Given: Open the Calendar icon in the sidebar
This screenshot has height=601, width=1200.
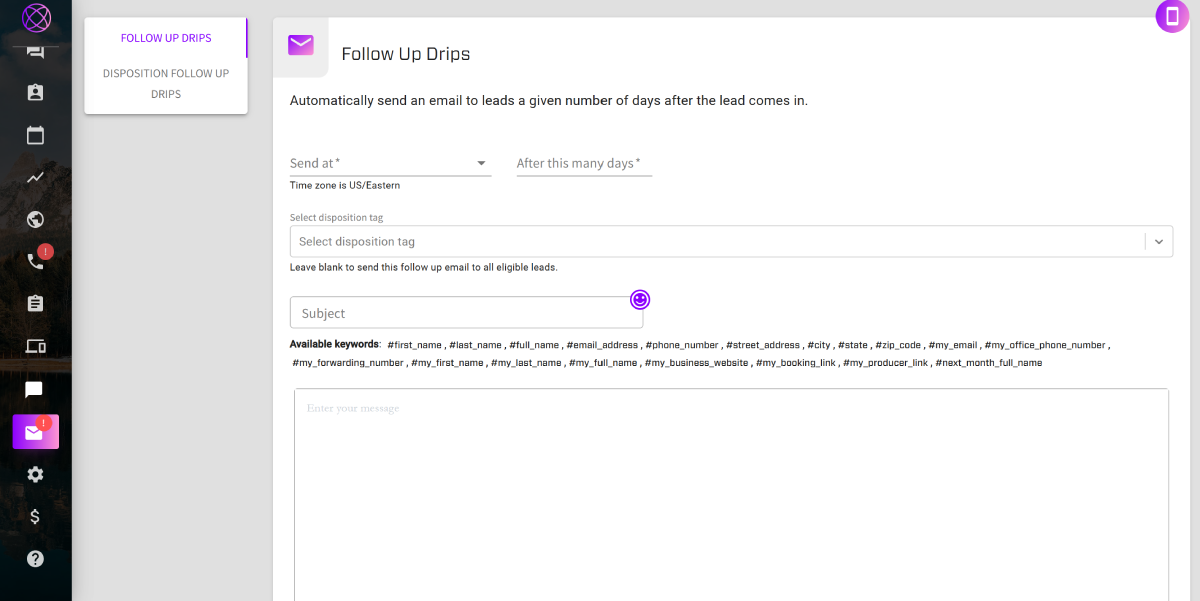Looking at the screenshot, I should coord(35,135).
